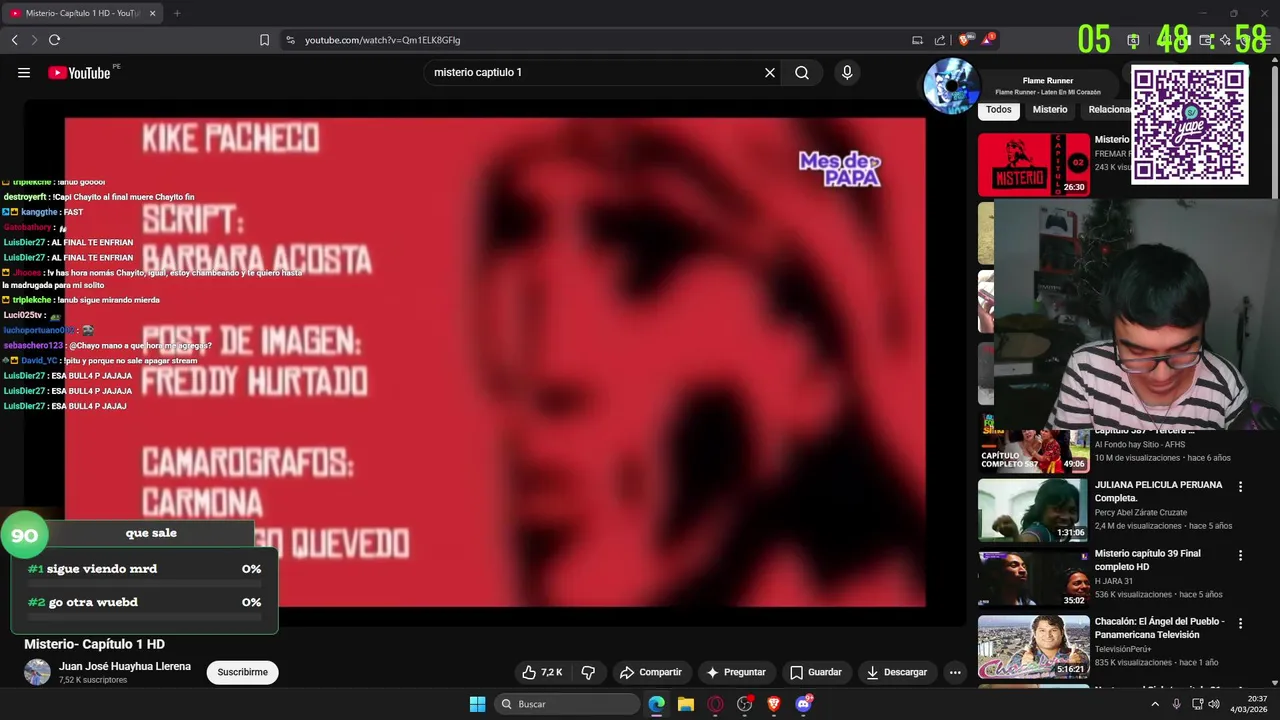Save the video with Guardar

tap(815, 672)
